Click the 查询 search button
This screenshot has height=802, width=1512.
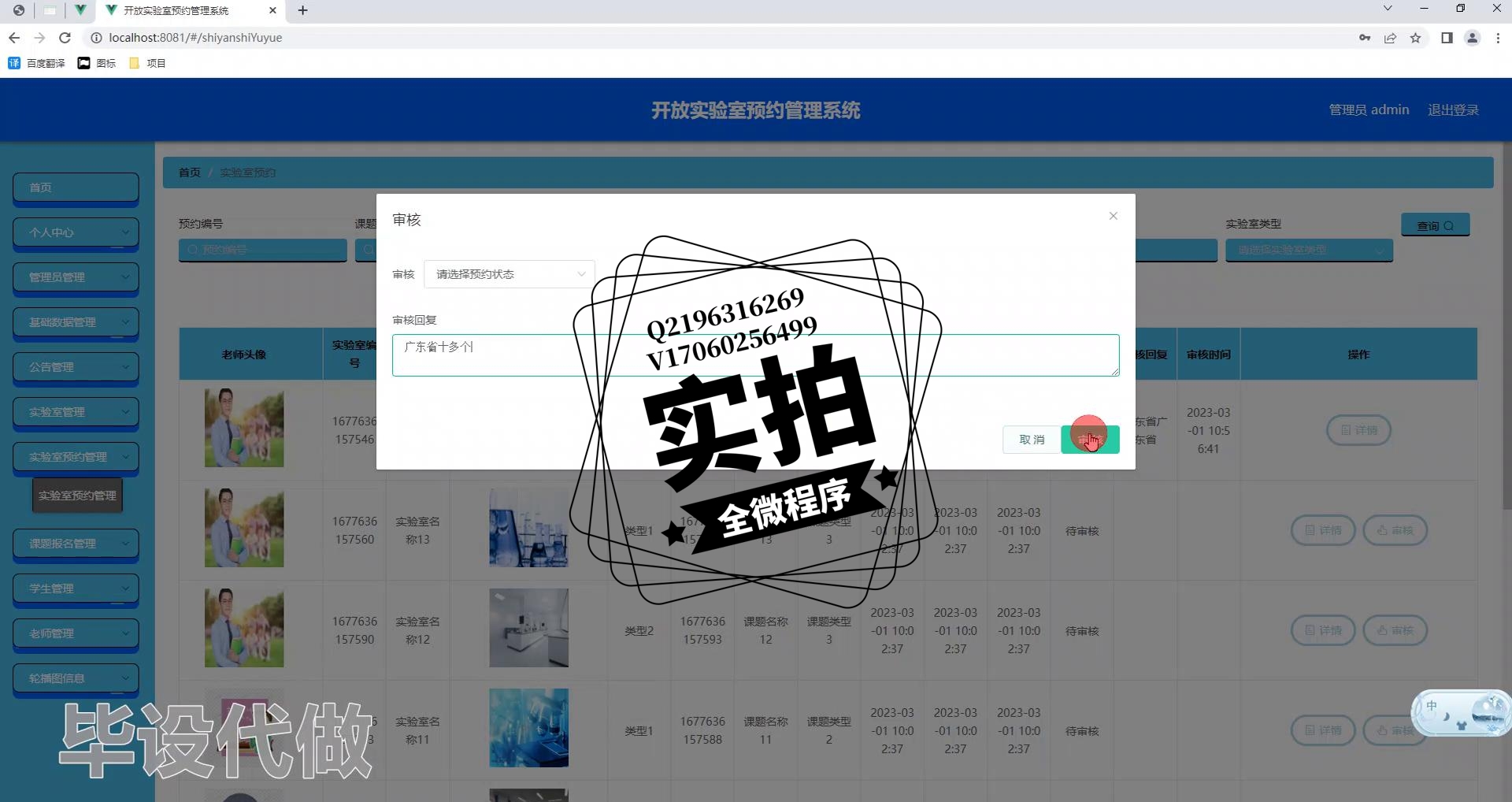pos(1435,225)
